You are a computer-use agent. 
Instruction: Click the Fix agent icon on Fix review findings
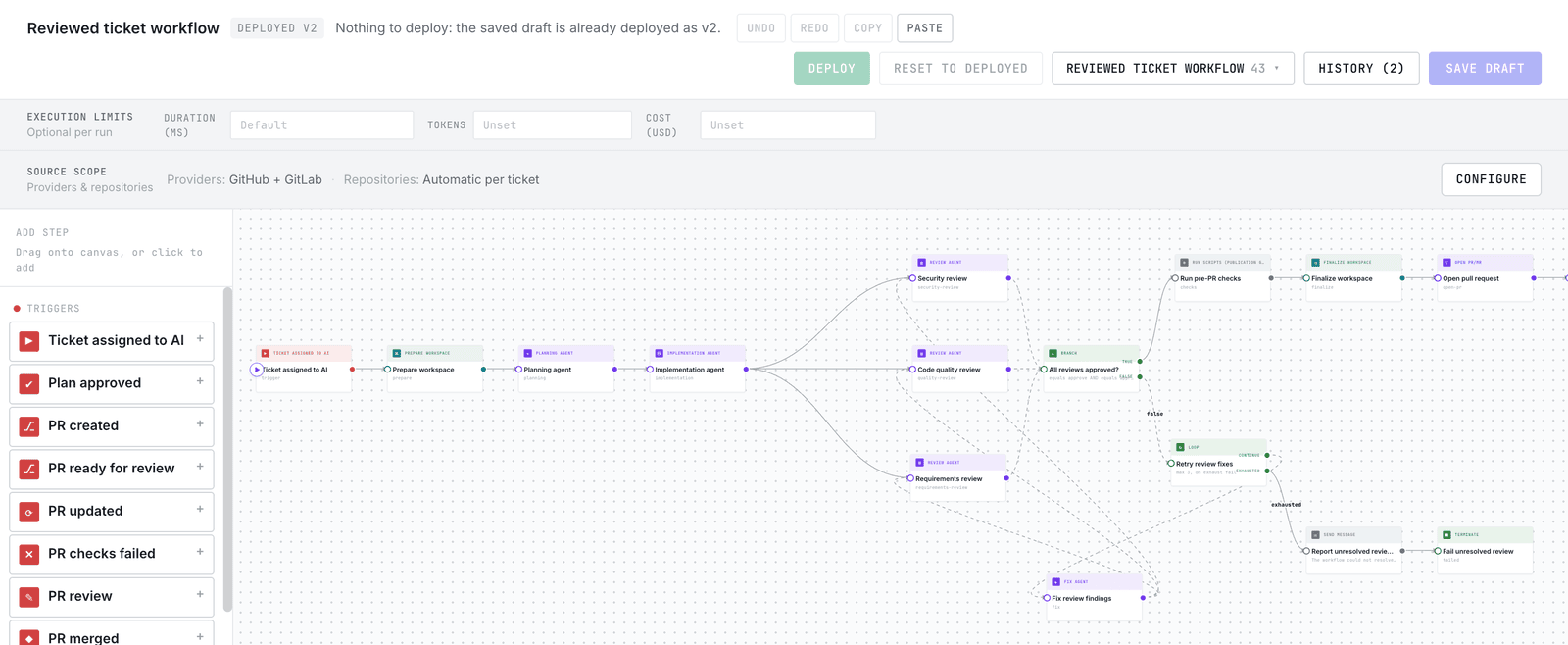coord(1056,581)
